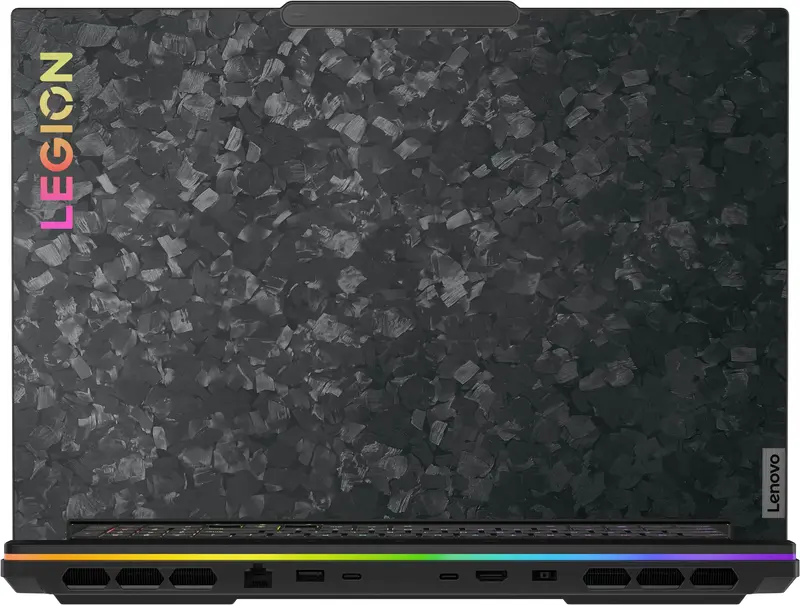Click the USB-C port beside the USB-A port

tap(352, 576)
